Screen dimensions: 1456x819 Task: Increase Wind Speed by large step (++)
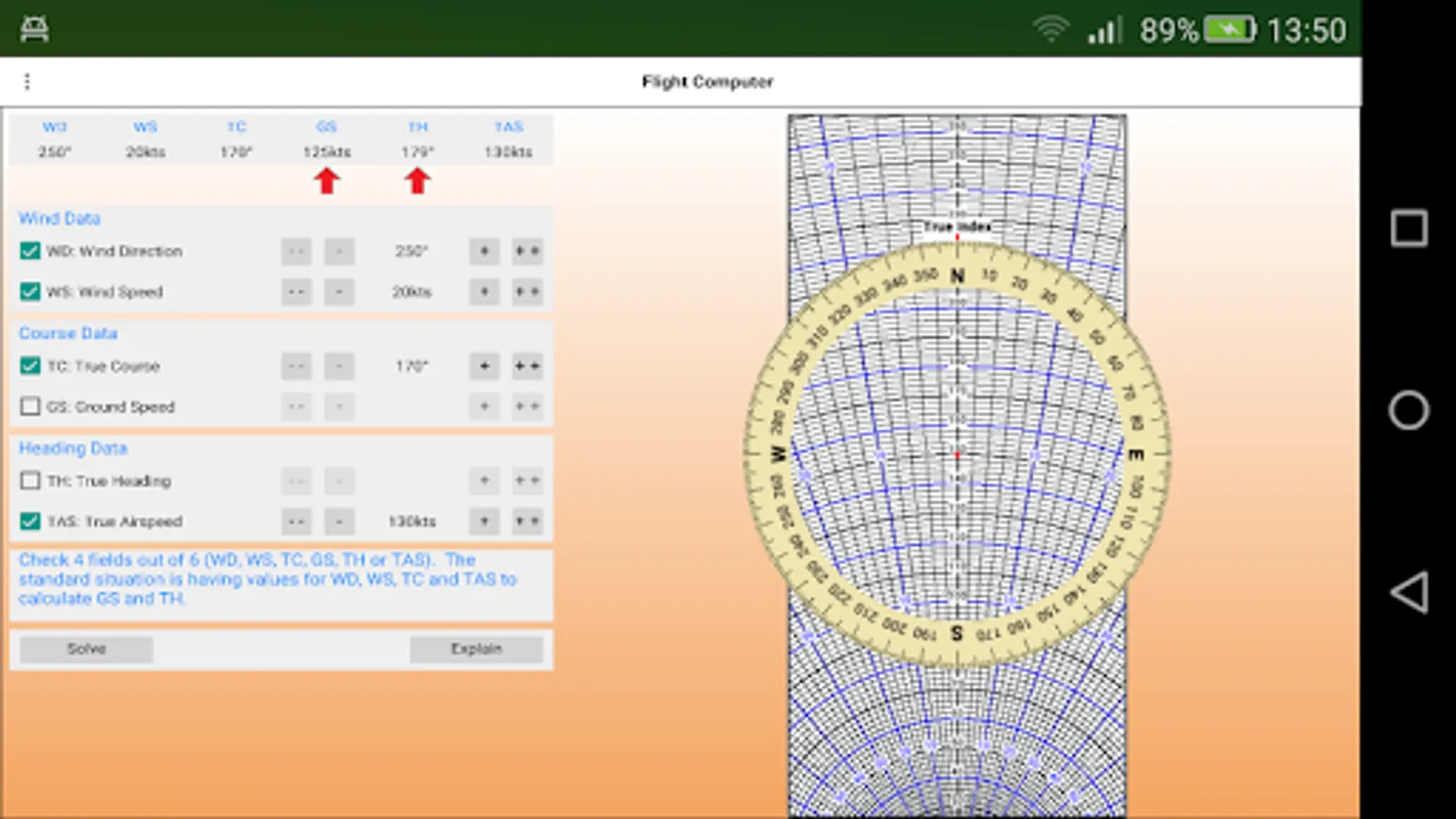[x=528, y=291]
